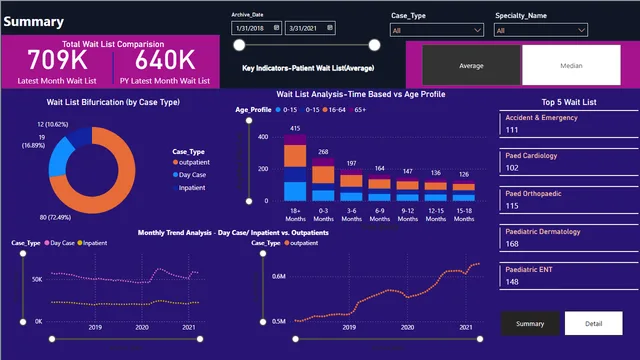Screen dimensions: 640x360
Task: Click the 80 (72.49%) donut data label
Action: point(55,218)
